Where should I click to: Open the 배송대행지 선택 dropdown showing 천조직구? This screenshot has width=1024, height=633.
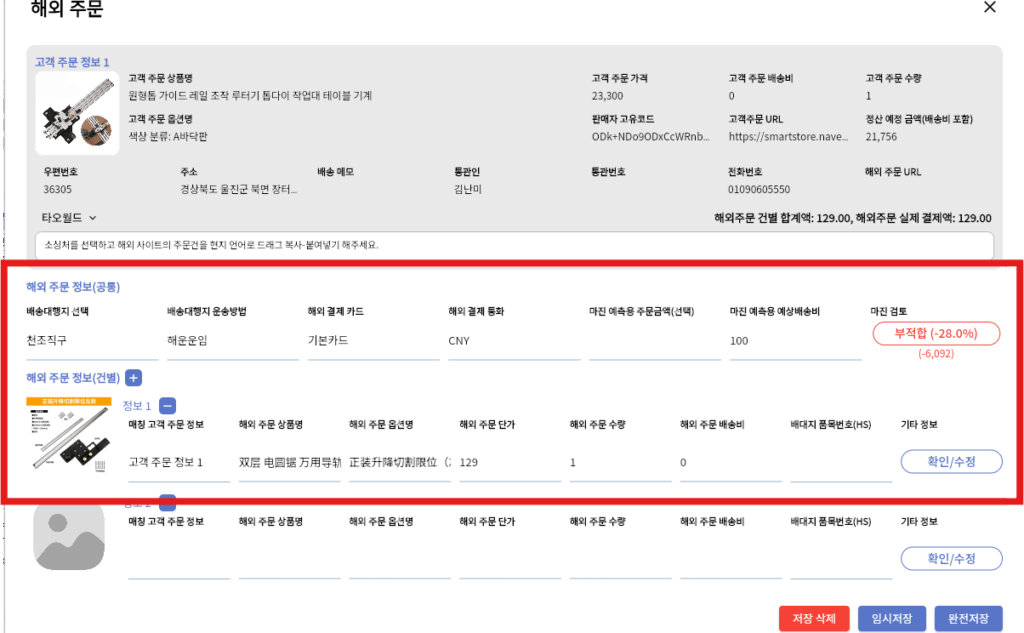coord(87,341)
